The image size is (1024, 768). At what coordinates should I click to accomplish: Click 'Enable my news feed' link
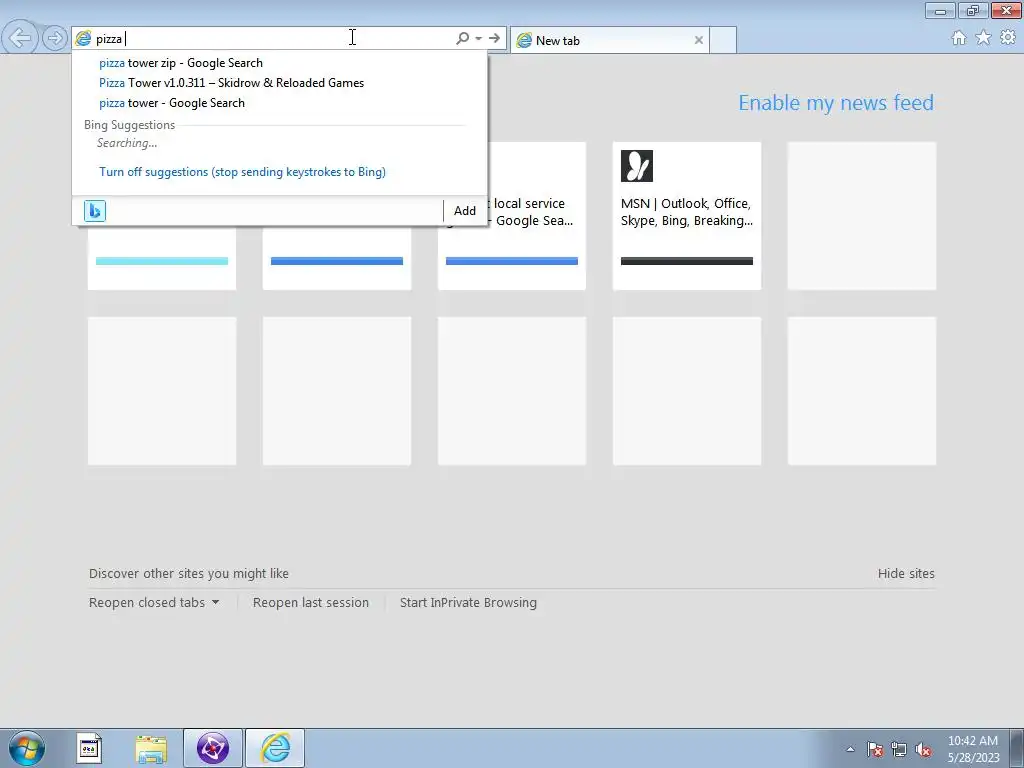click(836, 103)
